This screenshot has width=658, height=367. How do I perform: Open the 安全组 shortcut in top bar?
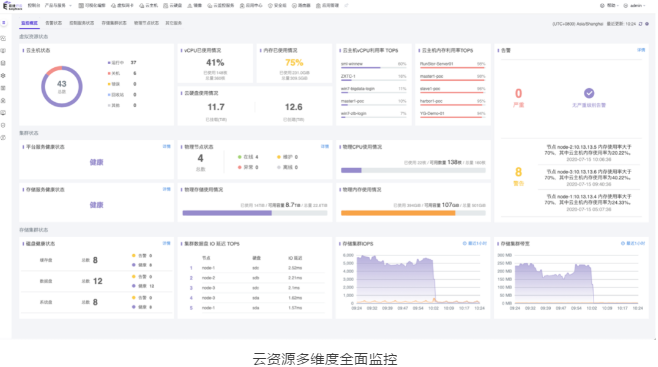[277, 5]
